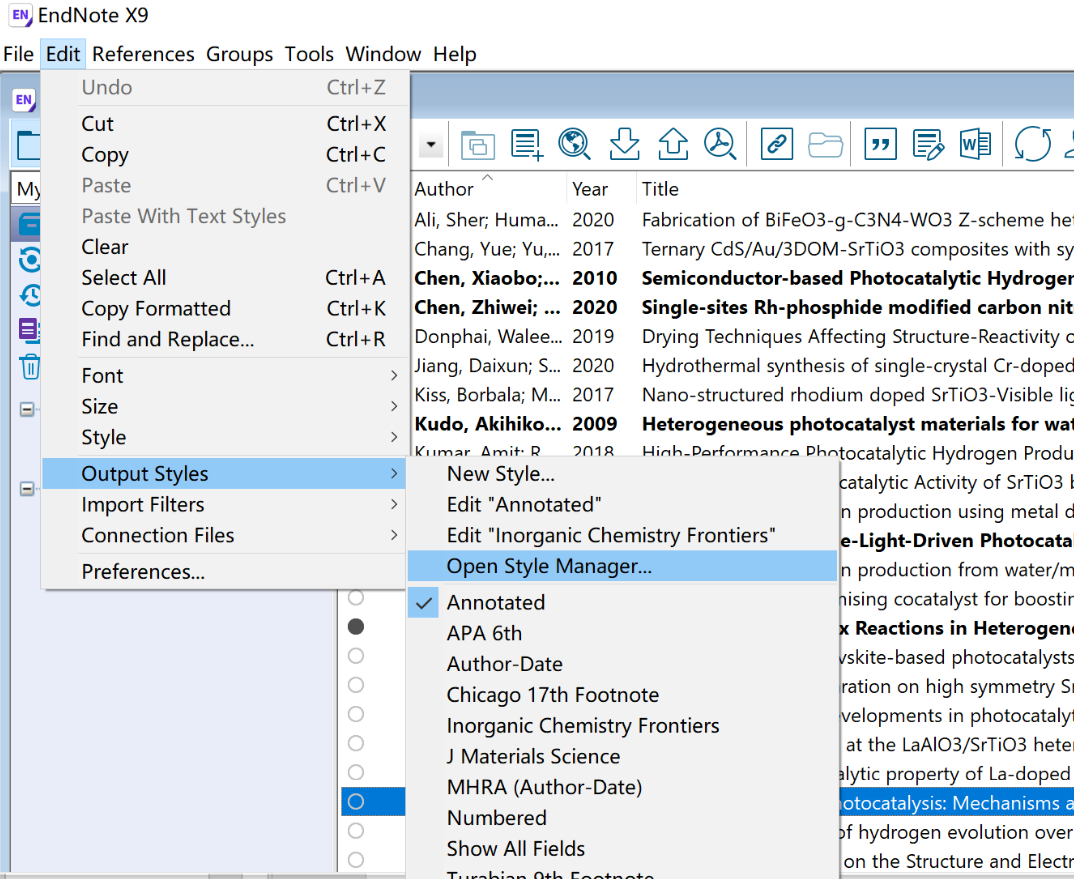Click the Sync Library circular-arrows icon
This screenshot has width=1074, height=879.
(x=1032, y=144)
